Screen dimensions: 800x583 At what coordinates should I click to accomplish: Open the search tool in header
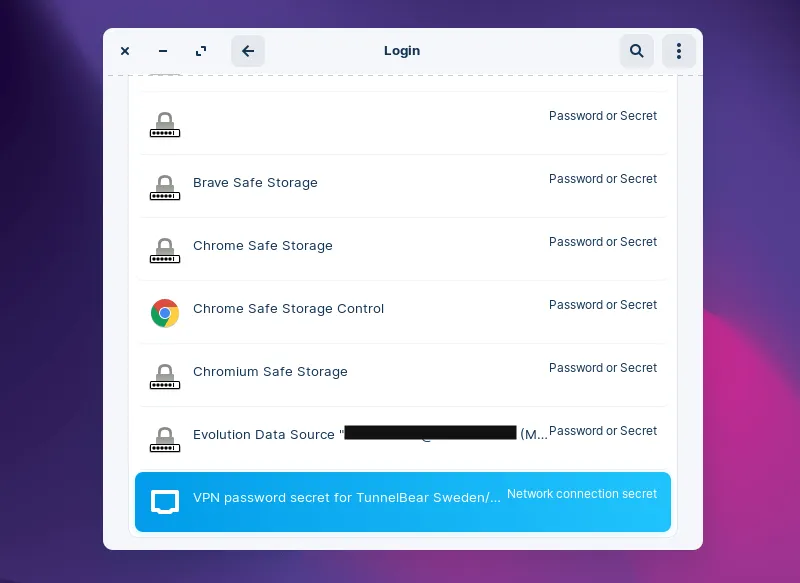click(636, 51)
